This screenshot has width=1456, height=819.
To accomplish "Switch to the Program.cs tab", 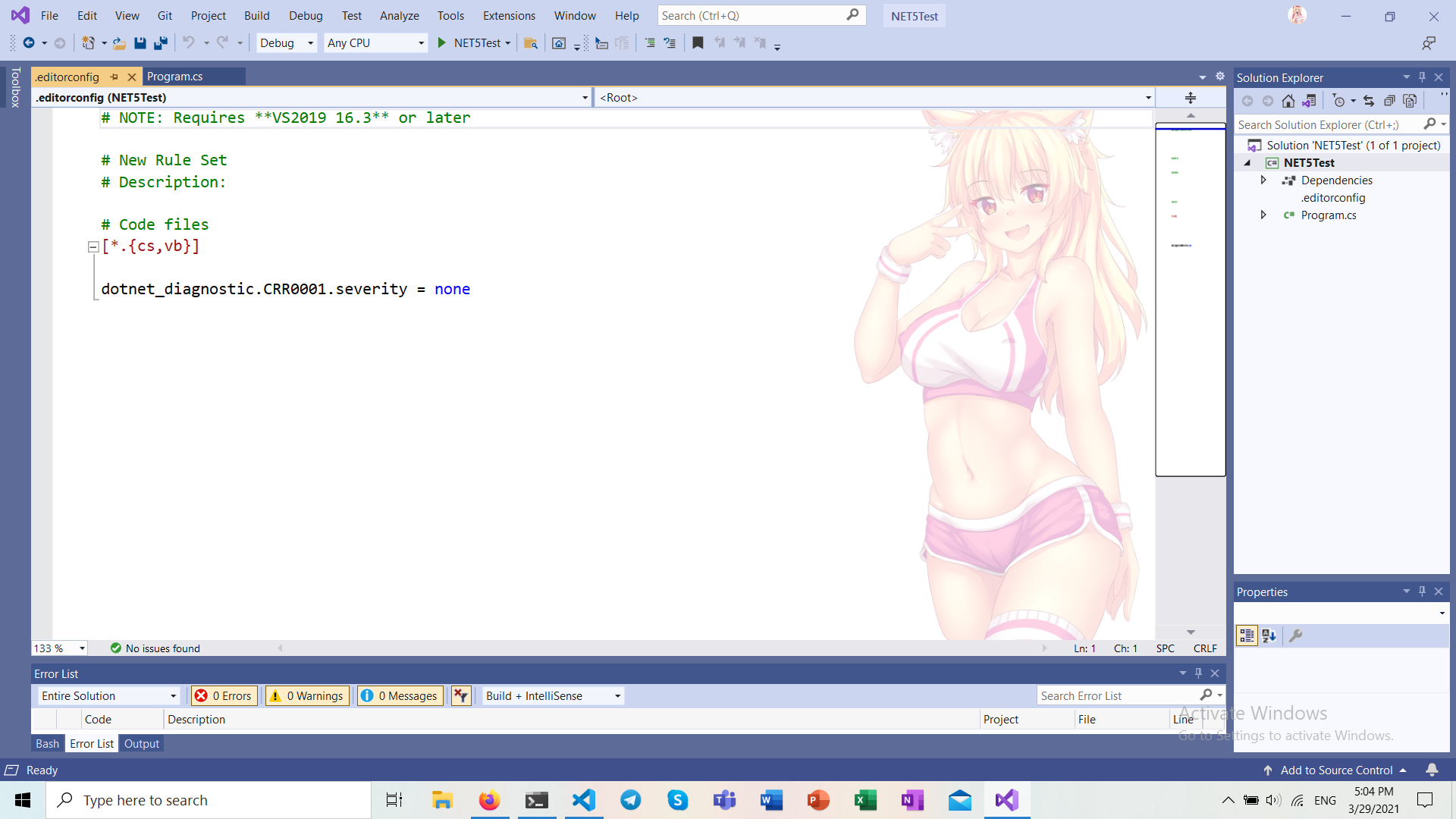I will click(175, 77).
